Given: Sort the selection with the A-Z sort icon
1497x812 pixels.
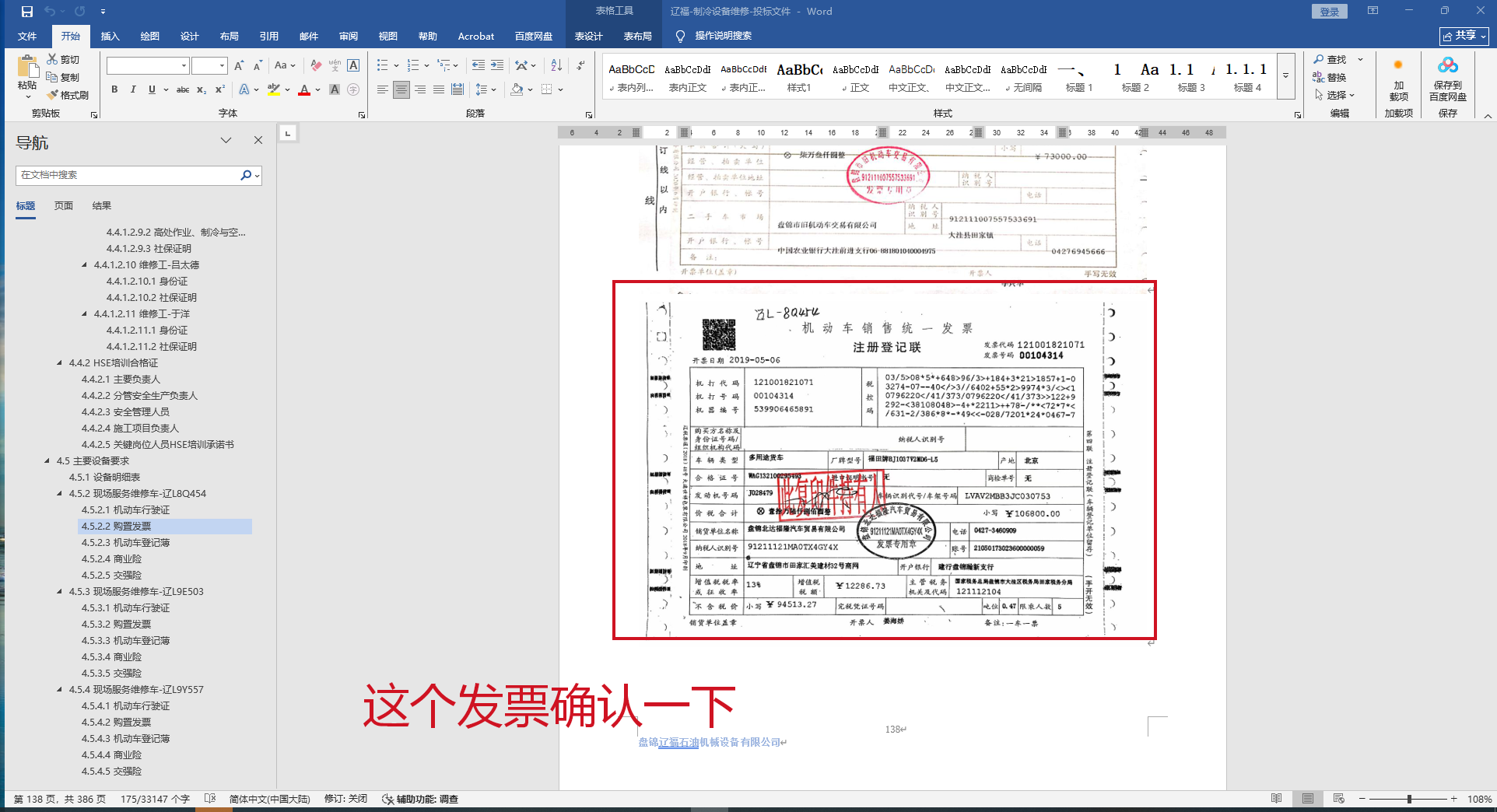Looking at the screenshot, I should tap(556, 65).
